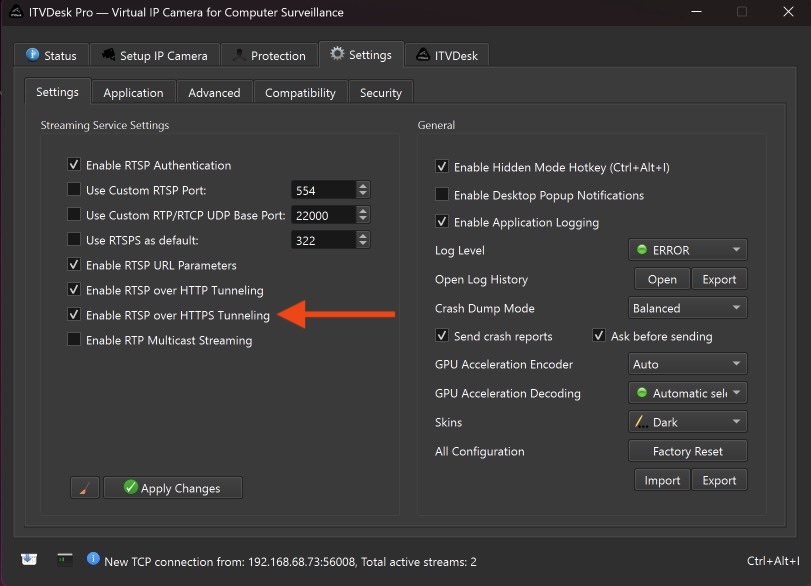The width and height of the screenshot is (811, 586).
Task: Switch to the Status tab
Action: pos(51,55)
